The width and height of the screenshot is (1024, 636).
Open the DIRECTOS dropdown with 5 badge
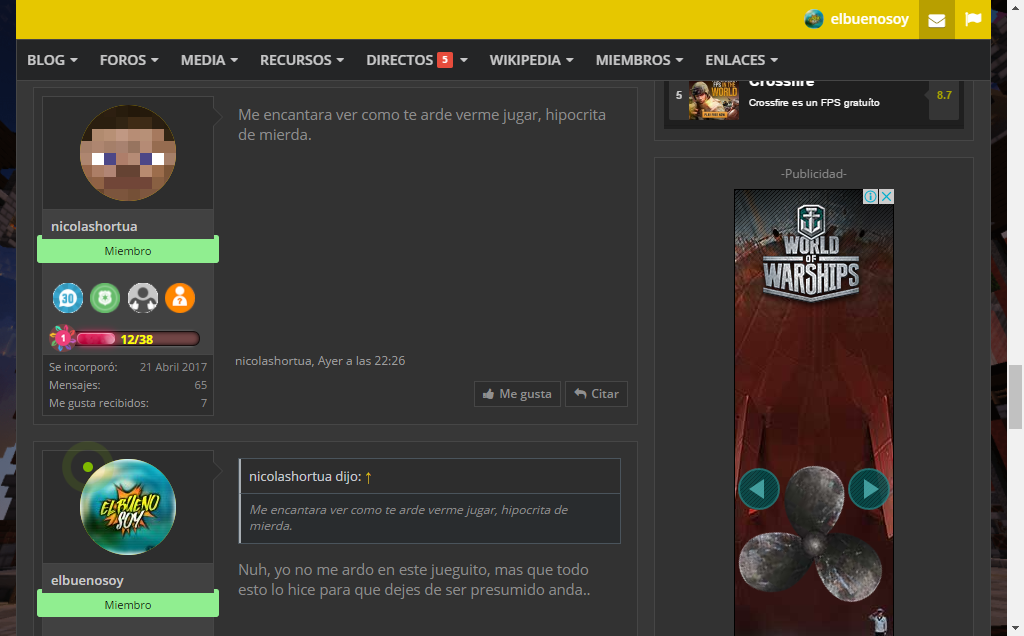(416, 60)
